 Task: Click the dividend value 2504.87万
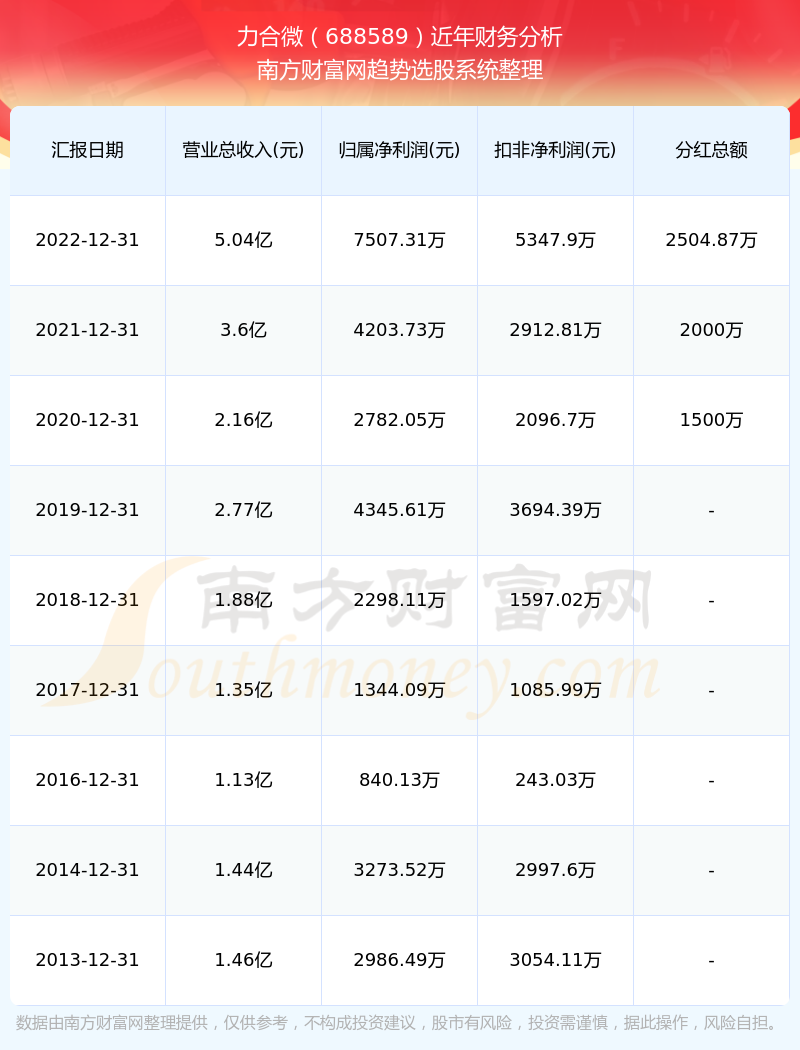(x=712, y=240)
